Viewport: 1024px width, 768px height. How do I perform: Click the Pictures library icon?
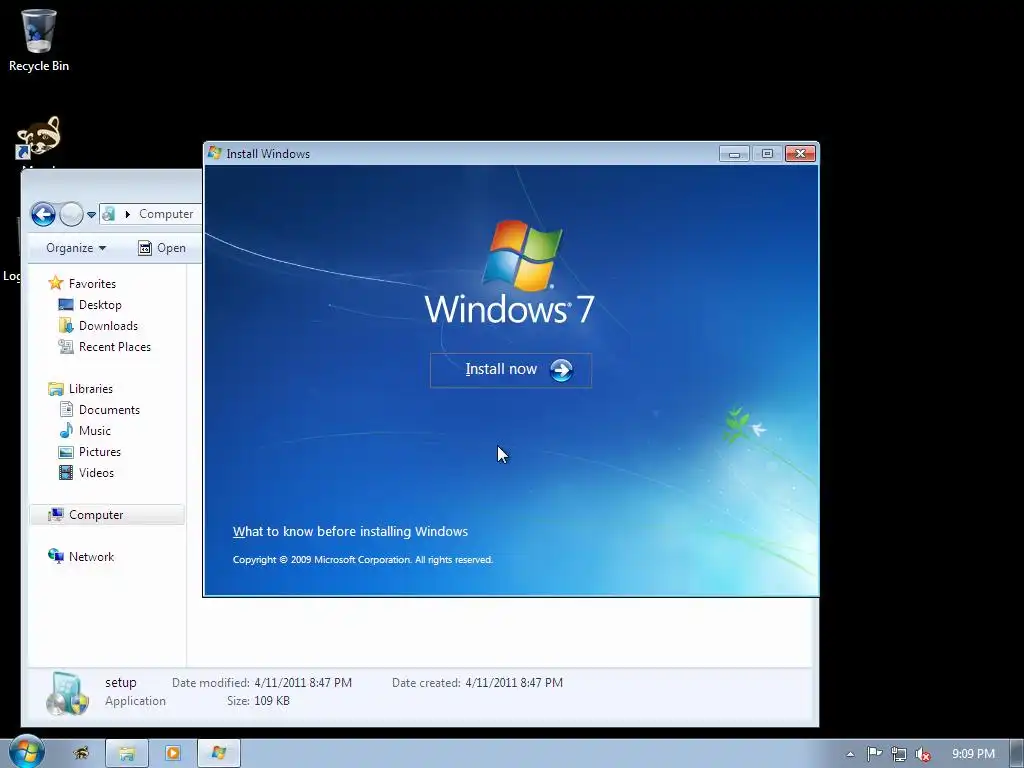coord(66,452)
